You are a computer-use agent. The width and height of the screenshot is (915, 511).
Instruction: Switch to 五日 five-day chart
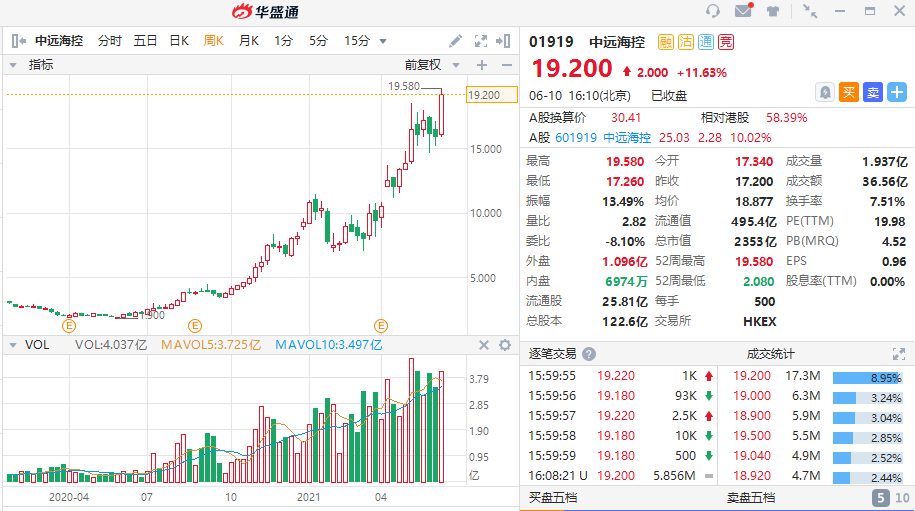pyautogui.click(x=145, y=41)
